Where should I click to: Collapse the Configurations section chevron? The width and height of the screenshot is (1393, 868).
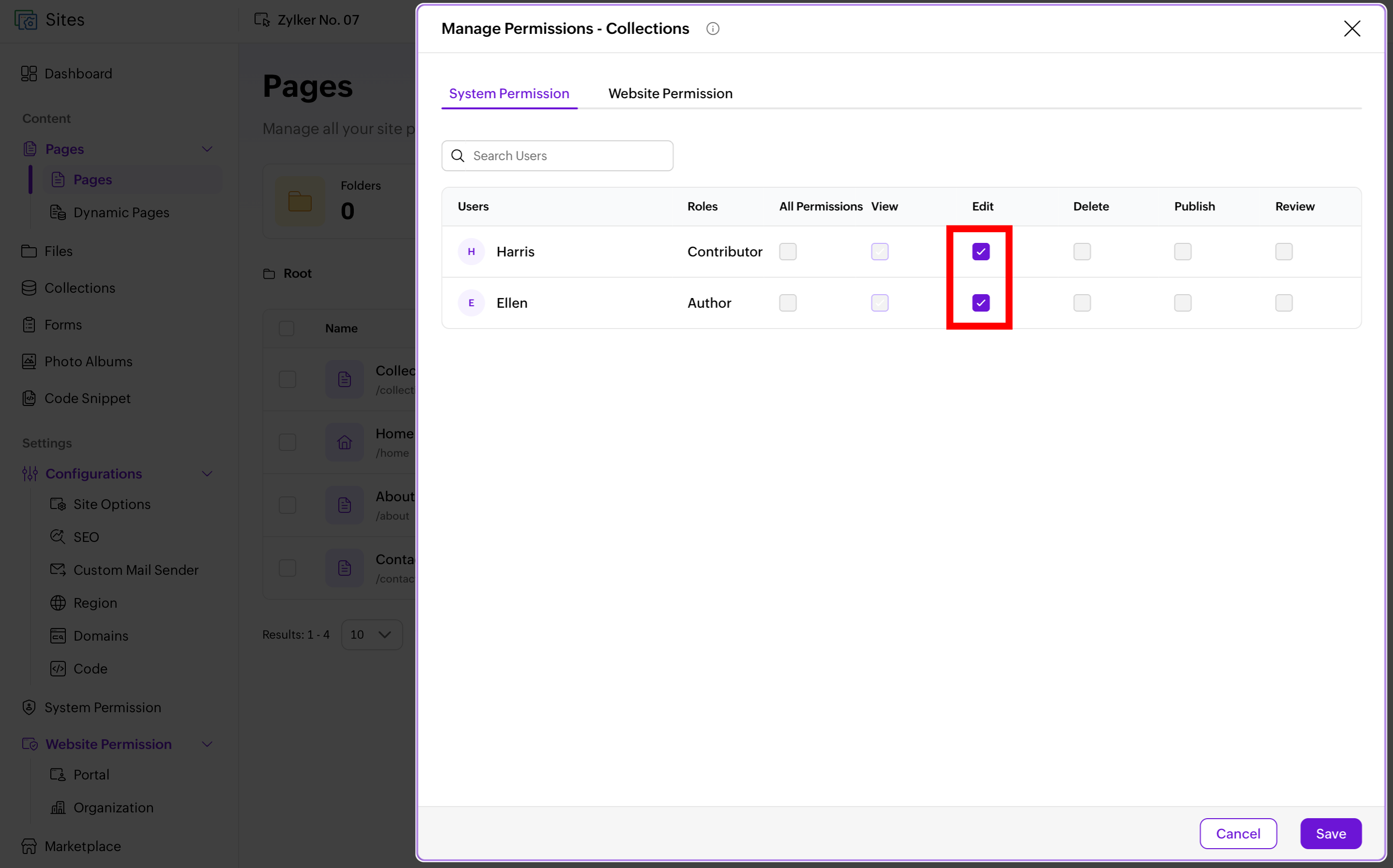coord(207,474)
